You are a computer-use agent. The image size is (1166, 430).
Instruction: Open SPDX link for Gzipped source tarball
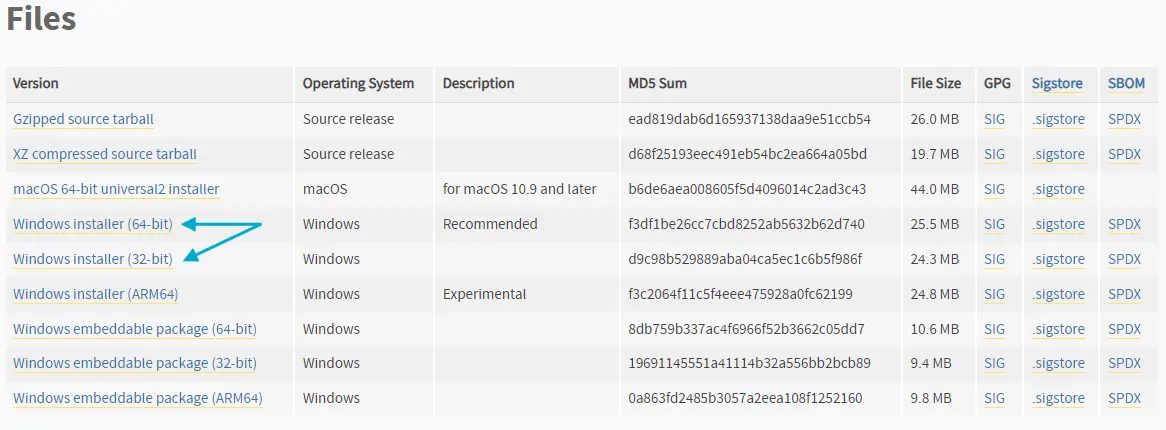coord(1124,119)
